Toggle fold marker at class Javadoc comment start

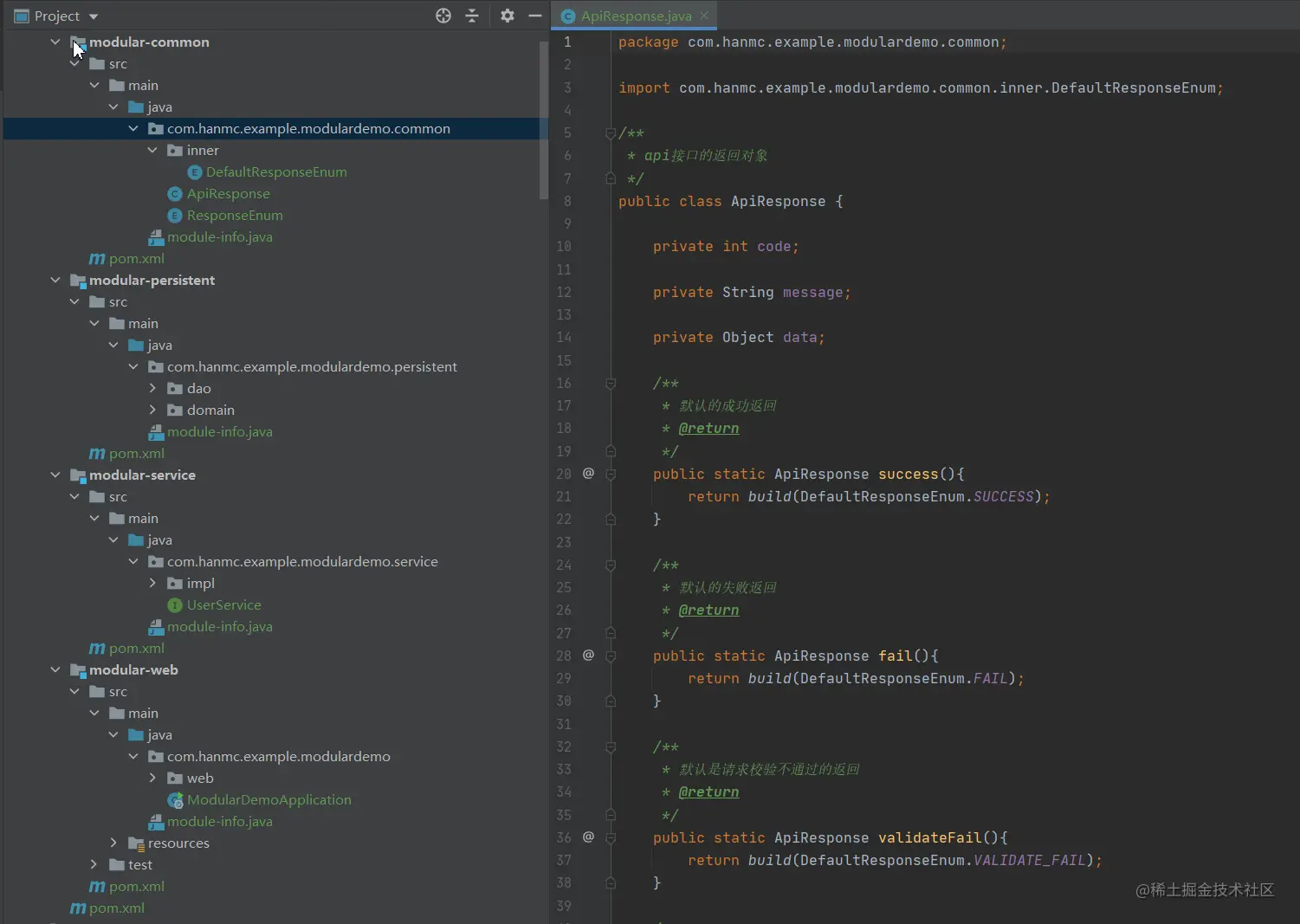coord(611,133)
